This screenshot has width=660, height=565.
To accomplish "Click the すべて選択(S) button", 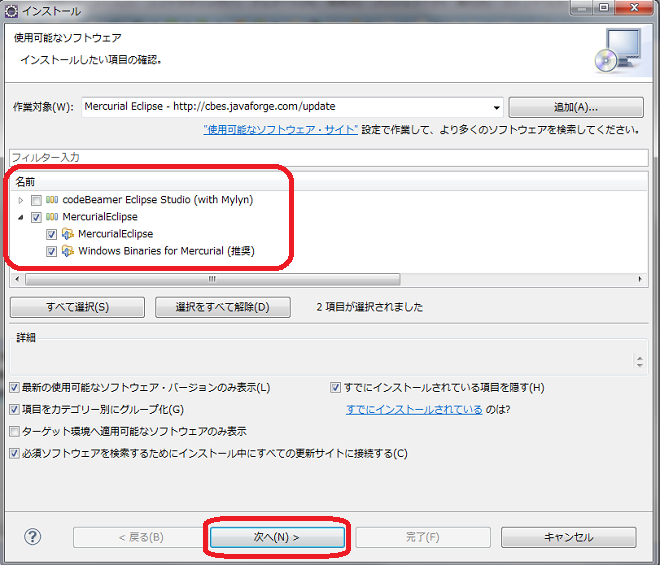I will (77, 307).
